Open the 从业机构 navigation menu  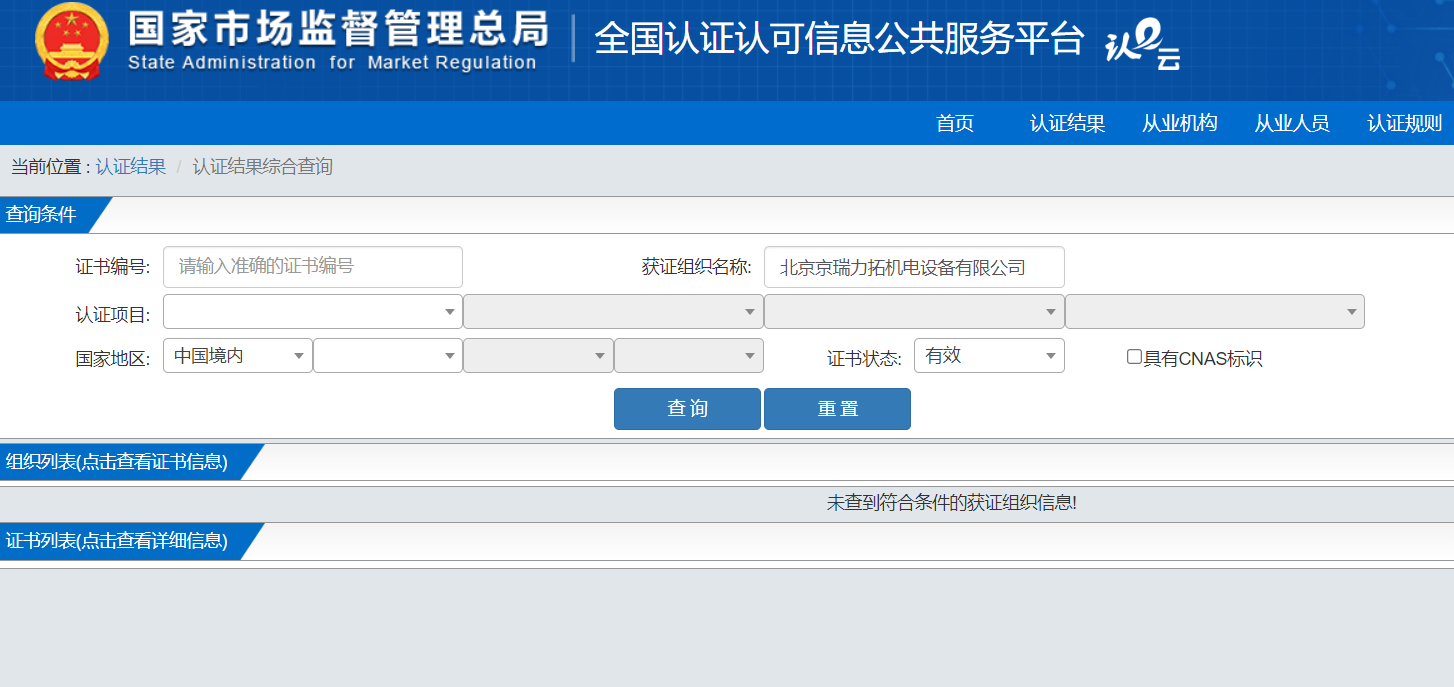(x=1180, y=123)
